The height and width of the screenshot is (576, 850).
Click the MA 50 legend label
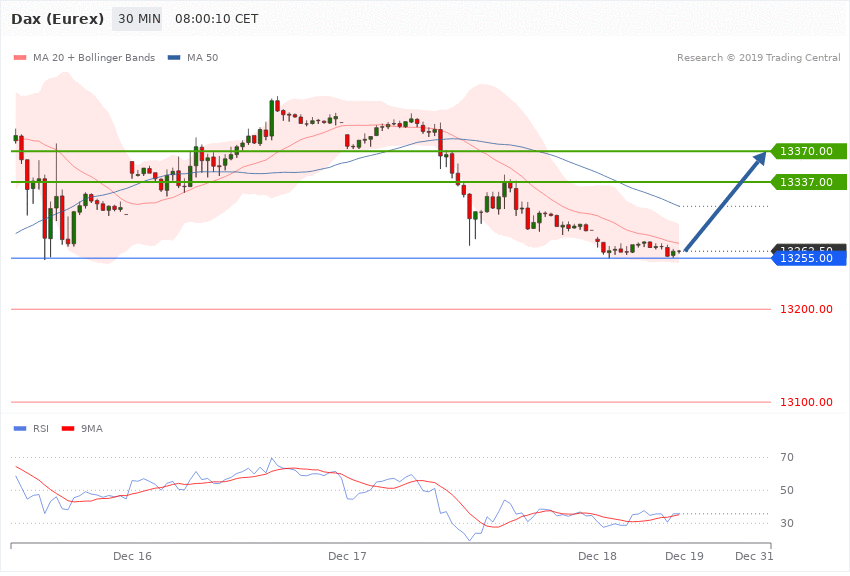[202, 57]
